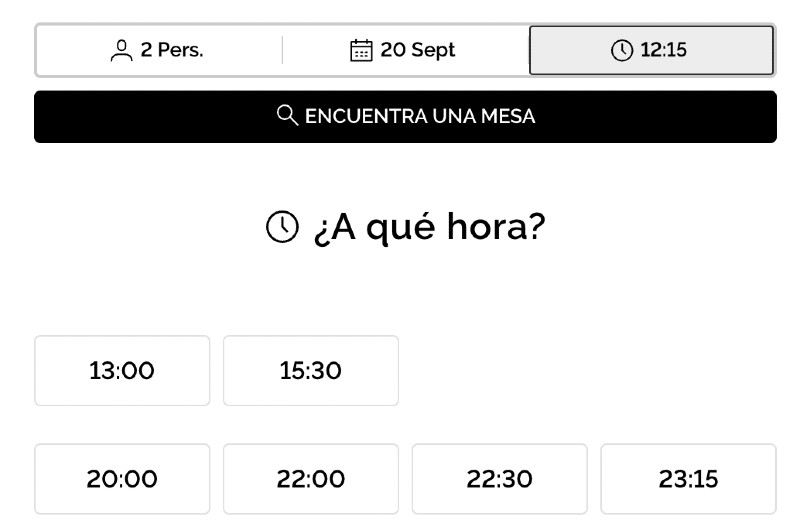
Task: Click the ¿A qué hora? heading text
Action: [430, 227]
